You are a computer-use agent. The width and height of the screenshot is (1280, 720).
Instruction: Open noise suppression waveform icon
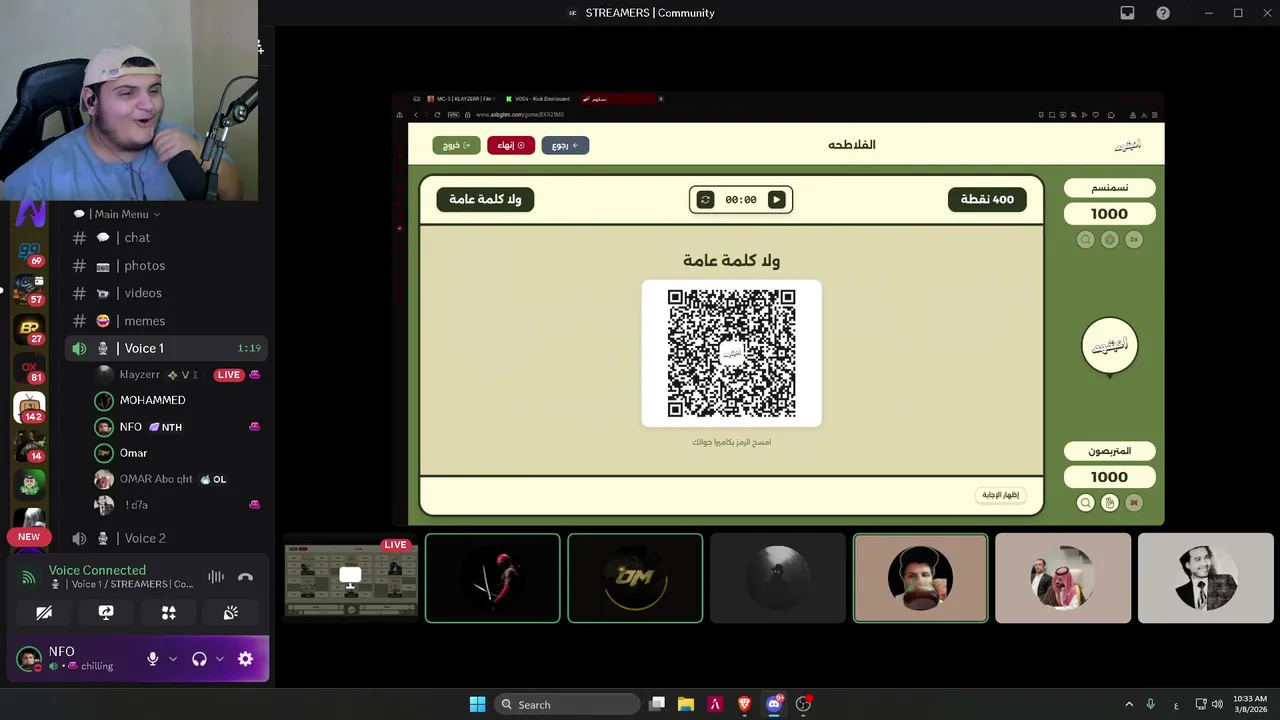[x=216, y=577]
